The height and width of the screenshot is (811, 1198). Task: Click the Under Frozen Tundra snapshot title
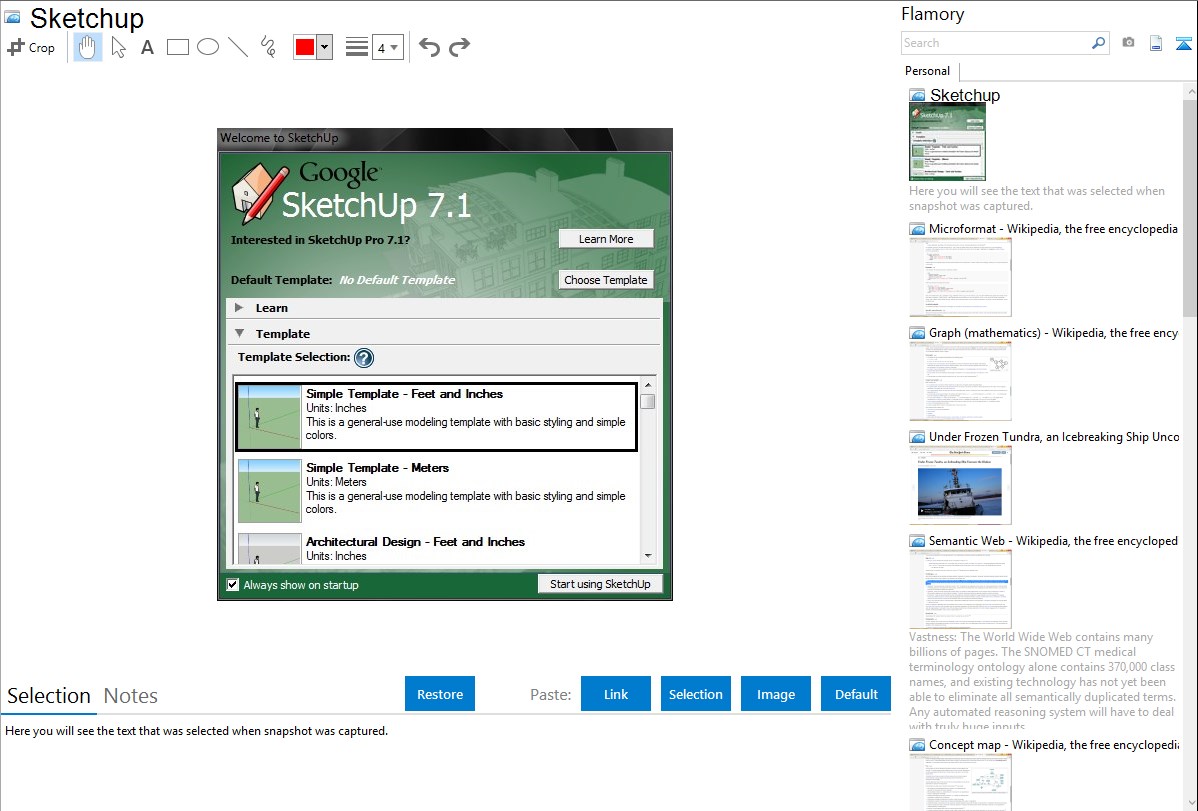[x=1054, y=436]
